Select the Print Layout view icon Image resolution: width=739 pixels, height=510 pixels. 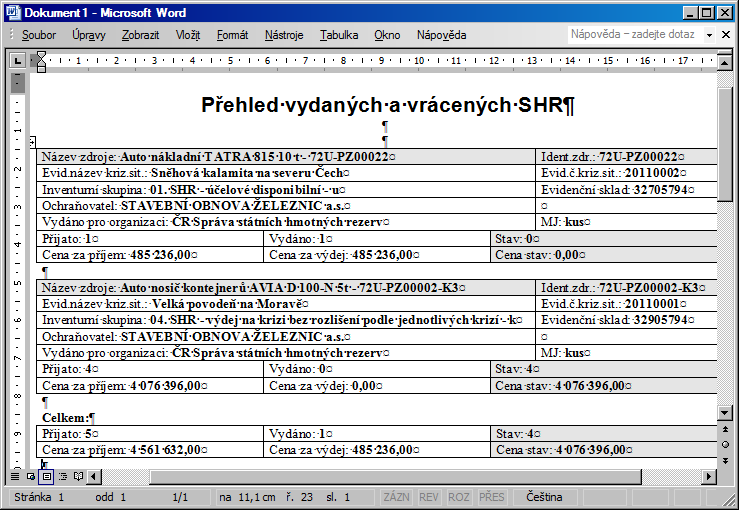click(x=47, y=477)
